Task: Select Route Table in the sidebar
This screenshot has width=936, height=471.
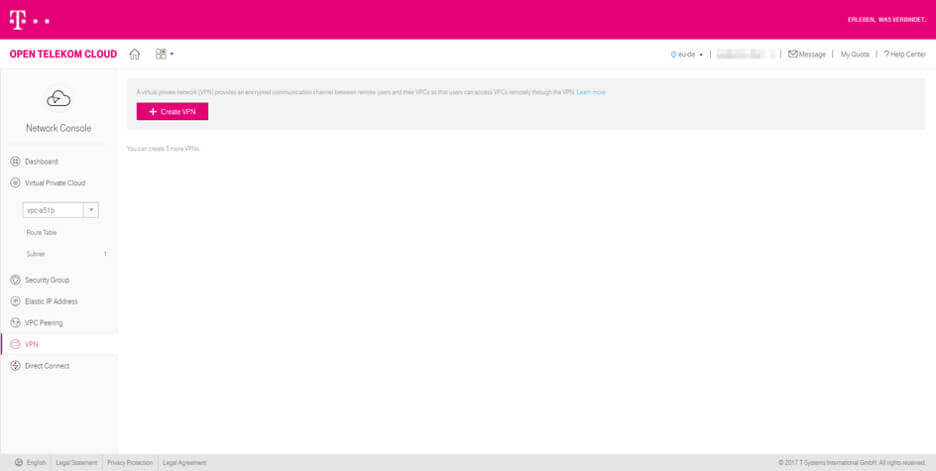Action: point(42,233)
